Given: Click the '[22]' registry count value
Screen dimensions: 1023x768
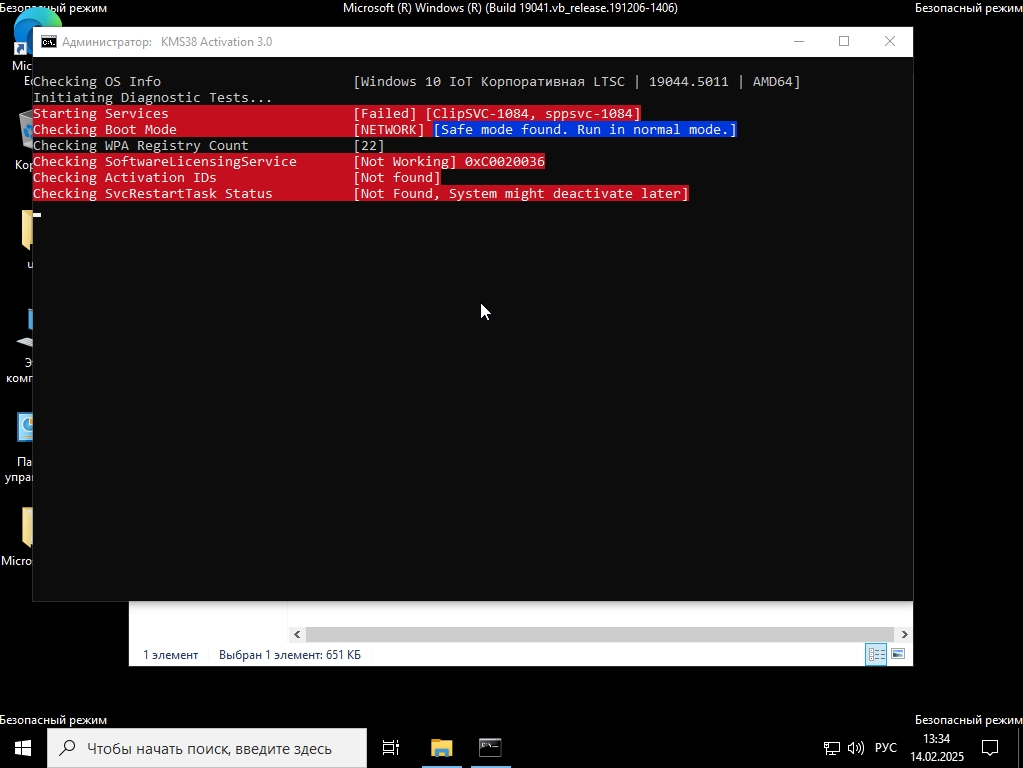Looking at the screenshot, I should pyautogui.click(x=369, y=146).
